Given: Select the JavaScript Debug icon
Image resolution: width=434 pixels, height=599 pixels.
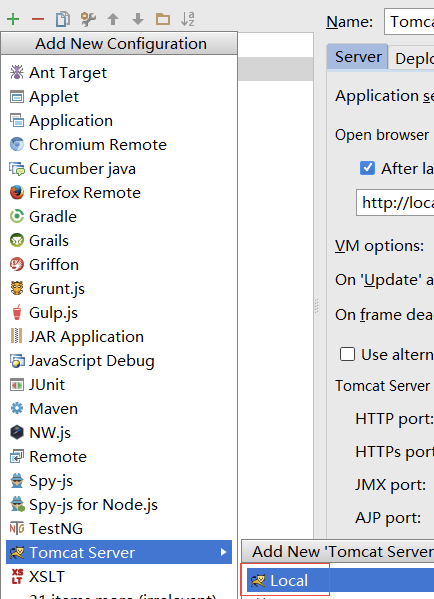Looking at the screenshot, I should (17, 361).
